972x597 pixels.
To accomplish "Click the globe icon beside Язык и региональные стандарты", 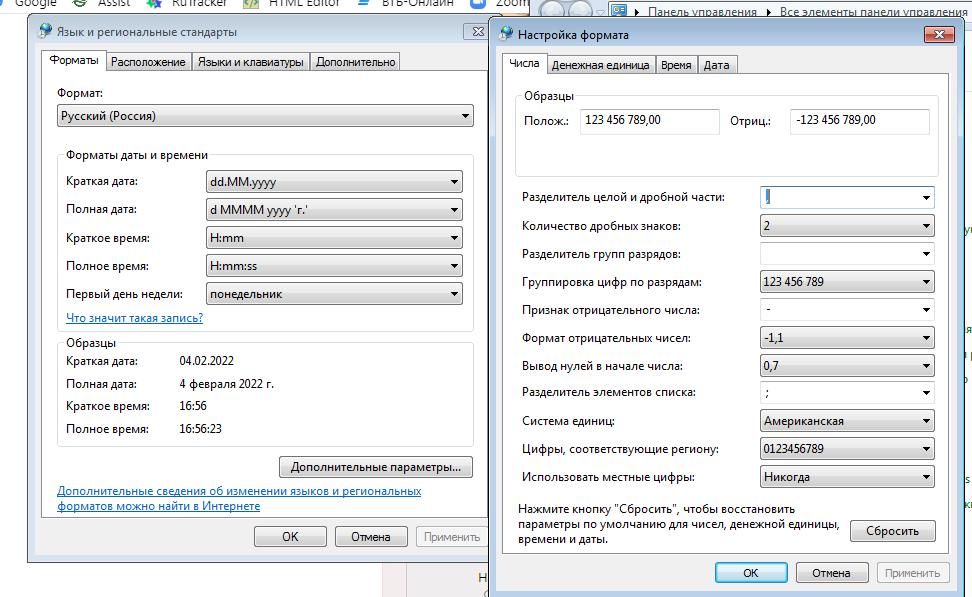I will 45,32.
